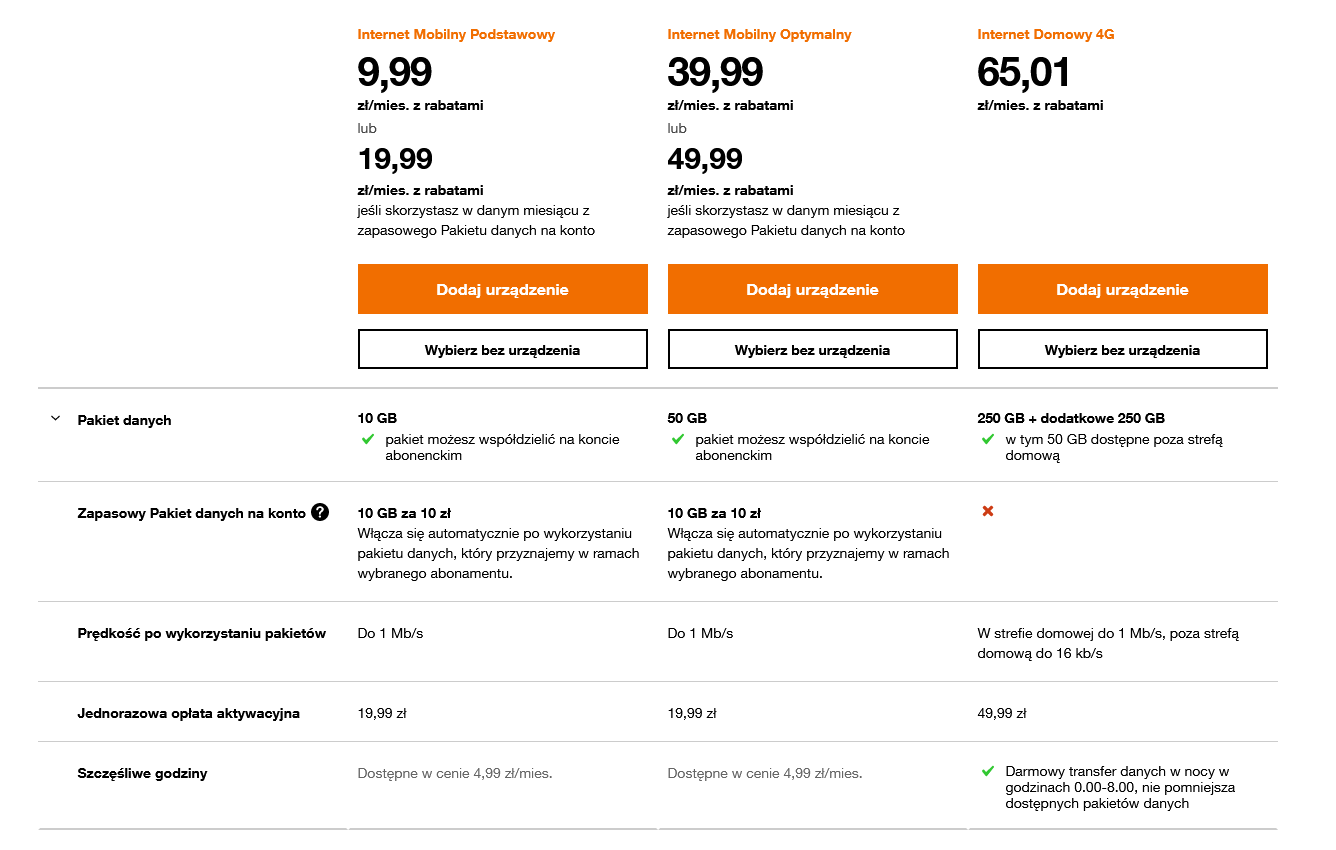This screenshot has width=1336, height=850.
Task: Click Zapasowy Pakiet danych na konto label
Action: pyautogui.click(x=191, y=513)
